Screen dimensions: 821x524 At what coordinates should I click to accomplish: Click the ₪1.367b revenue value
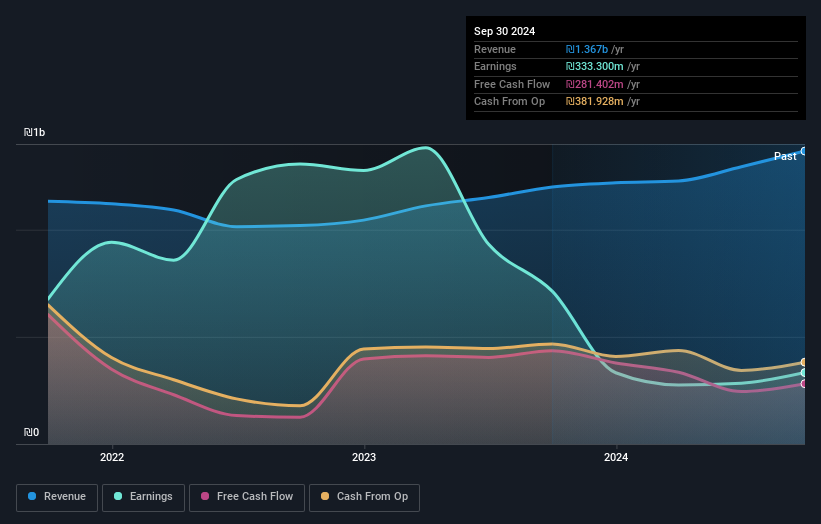click(586, 49)
